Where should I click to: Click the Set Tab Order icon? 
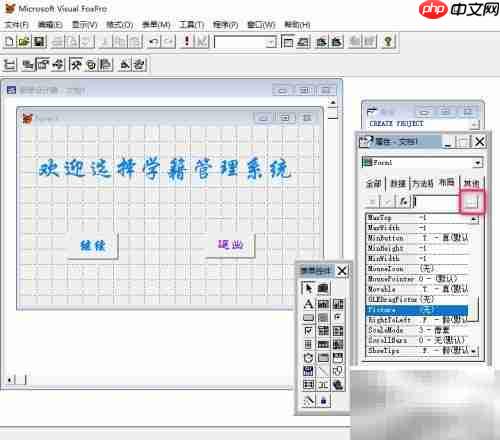[10, 65]
